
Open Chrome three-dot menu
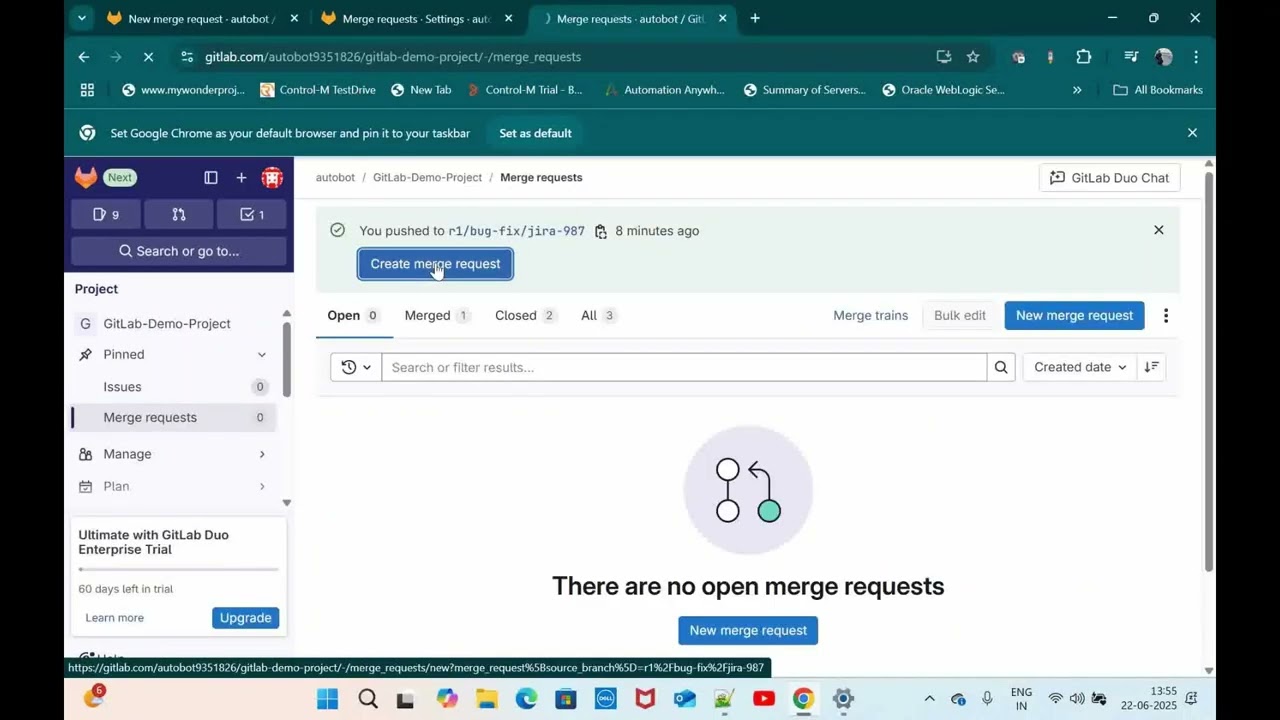click(1196, 57)
